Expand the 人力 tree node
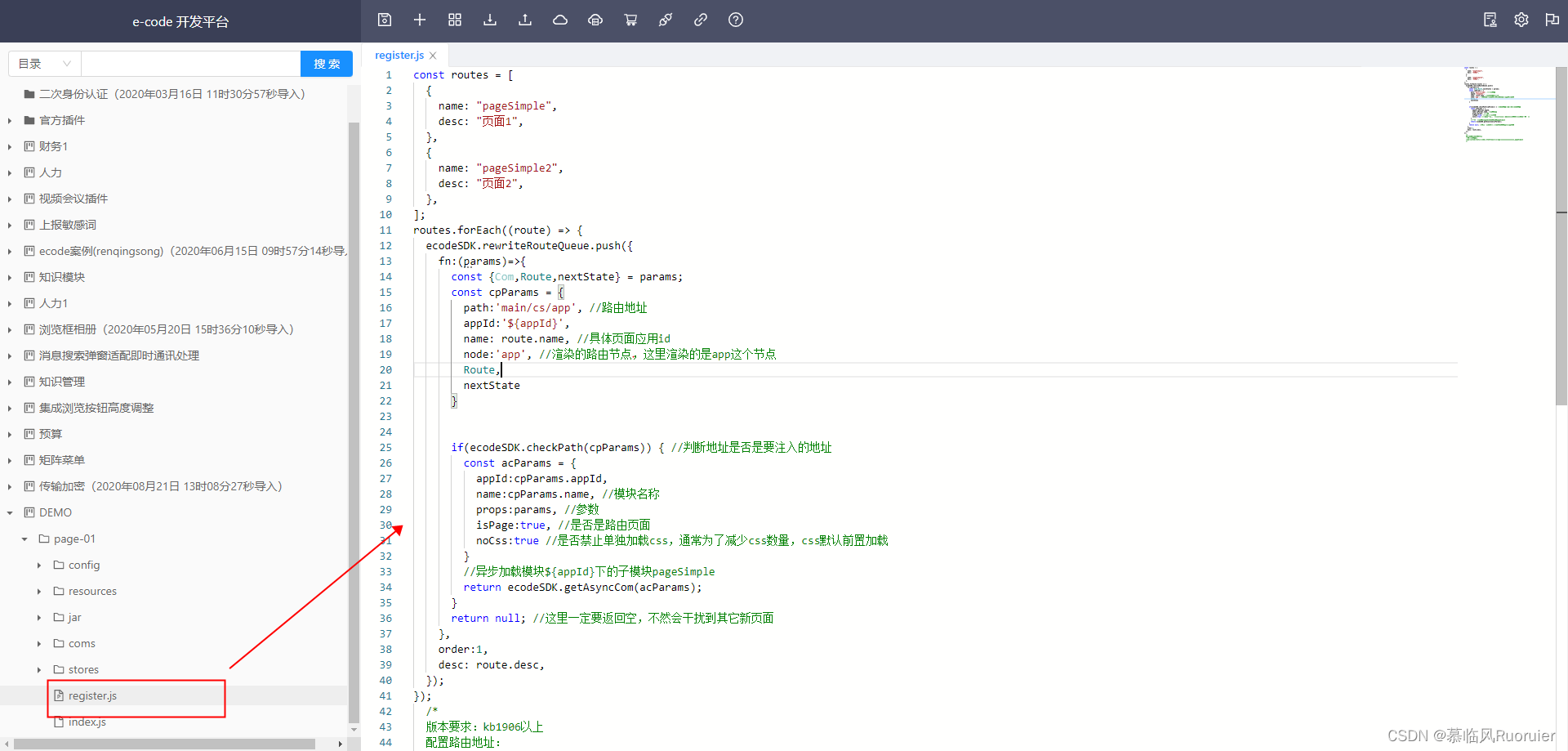 point(10,173)
